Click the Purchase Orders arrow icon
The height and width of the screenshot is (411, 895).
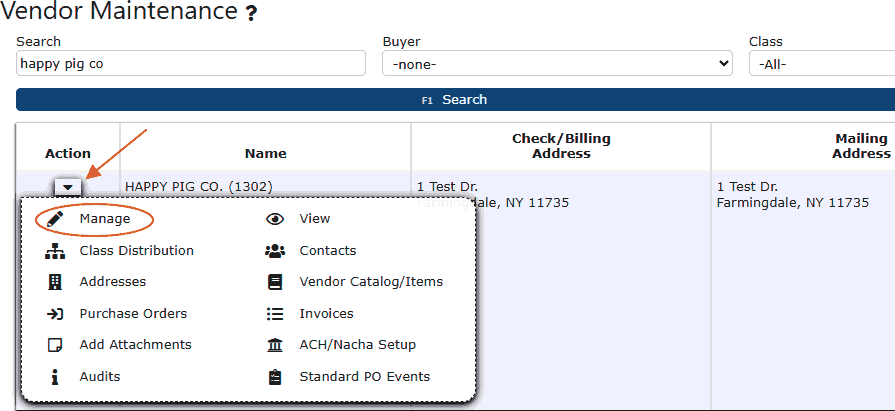(56, 314)
